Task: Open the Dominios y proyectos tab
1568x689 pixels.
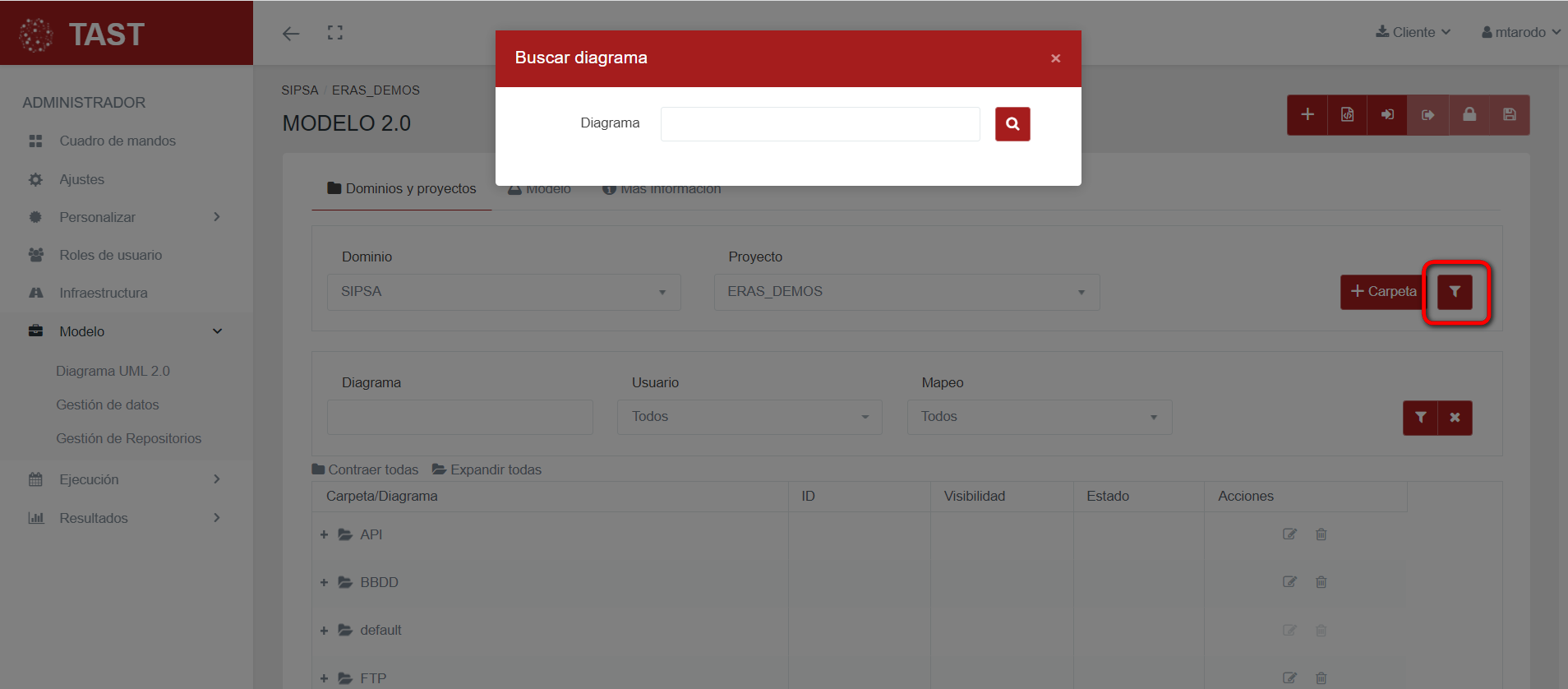Action: pyautogui.click(x=402, y=189)
